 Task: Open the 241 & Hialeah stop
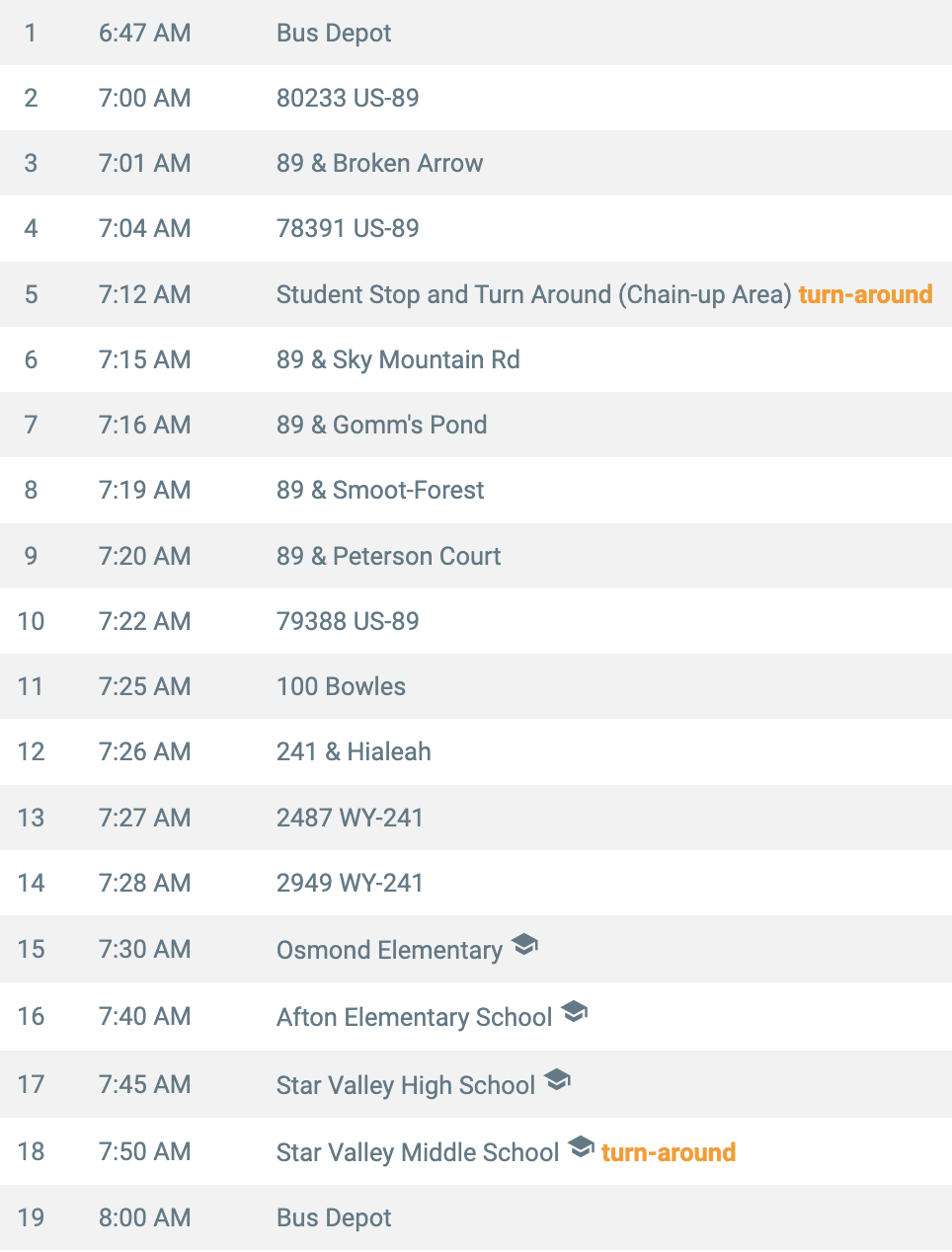(x=476, y=751)
